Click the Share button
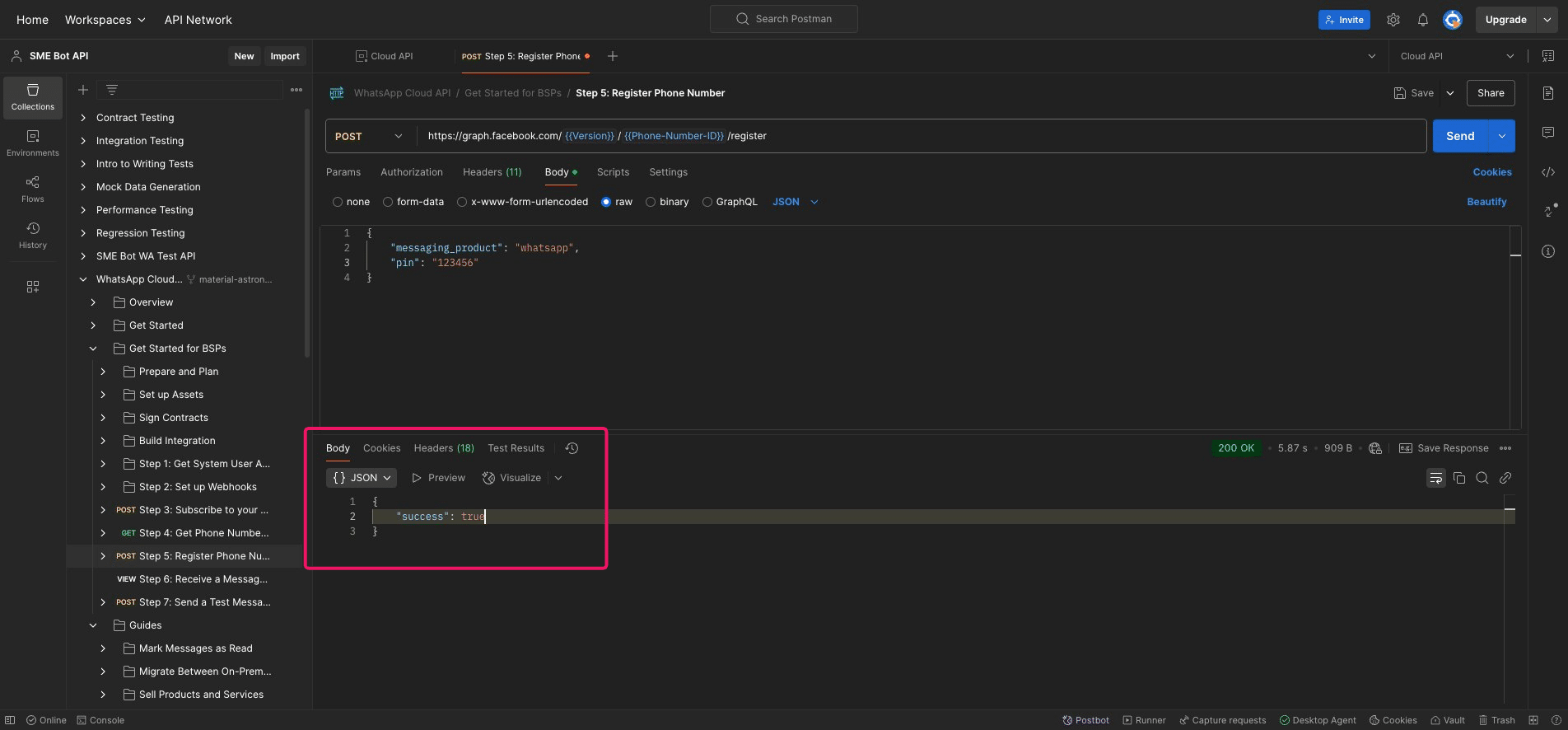The image size is (1568, 730). point(1491,93)
